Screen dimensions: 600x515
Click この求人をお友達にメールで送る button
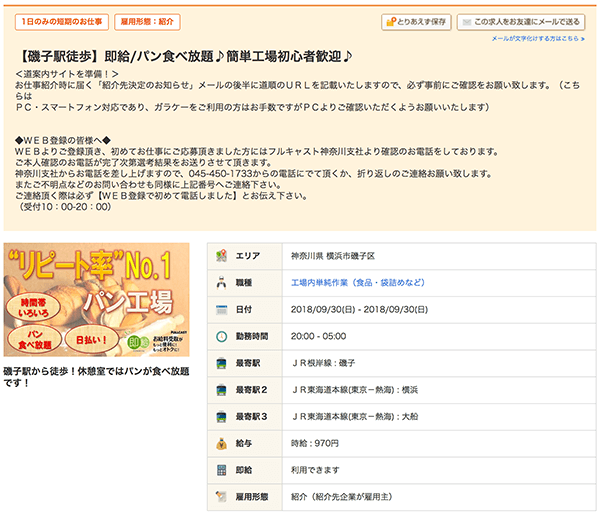click(x=521, y=22)
